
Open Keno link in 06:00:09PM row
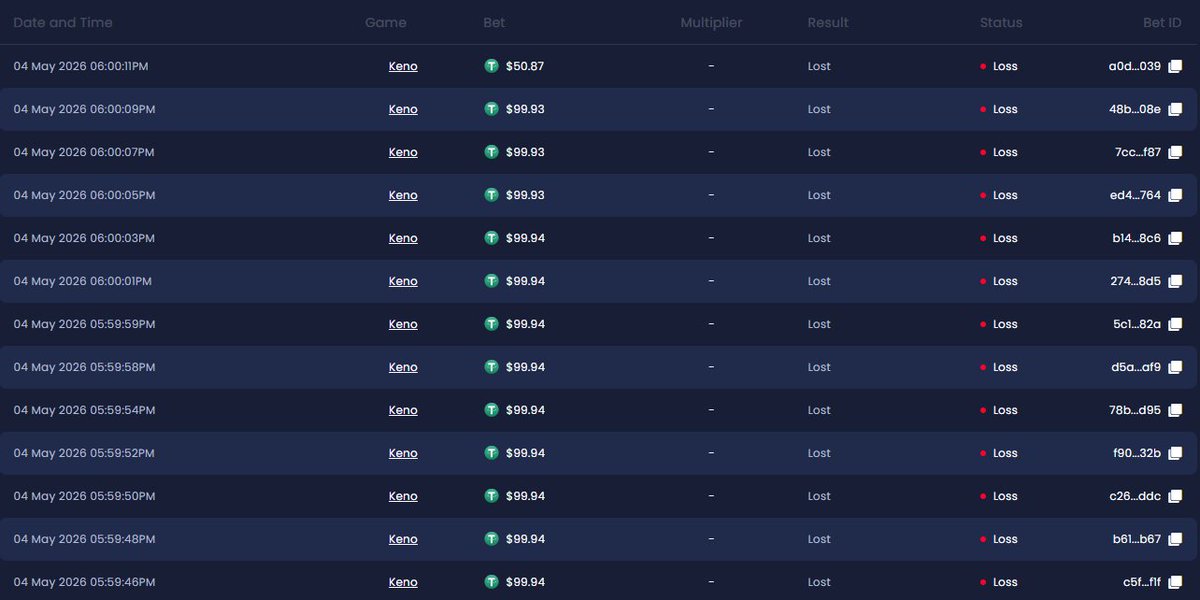click(403, 109)
